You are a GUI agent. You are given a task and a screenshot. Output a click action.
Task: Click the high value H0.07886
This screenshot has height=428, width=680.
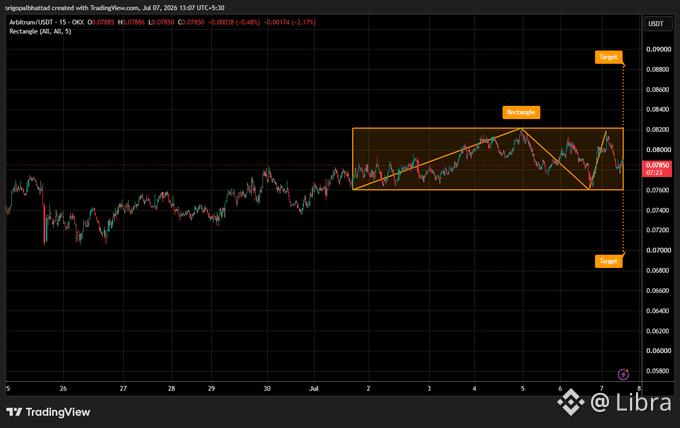[131, 22]
